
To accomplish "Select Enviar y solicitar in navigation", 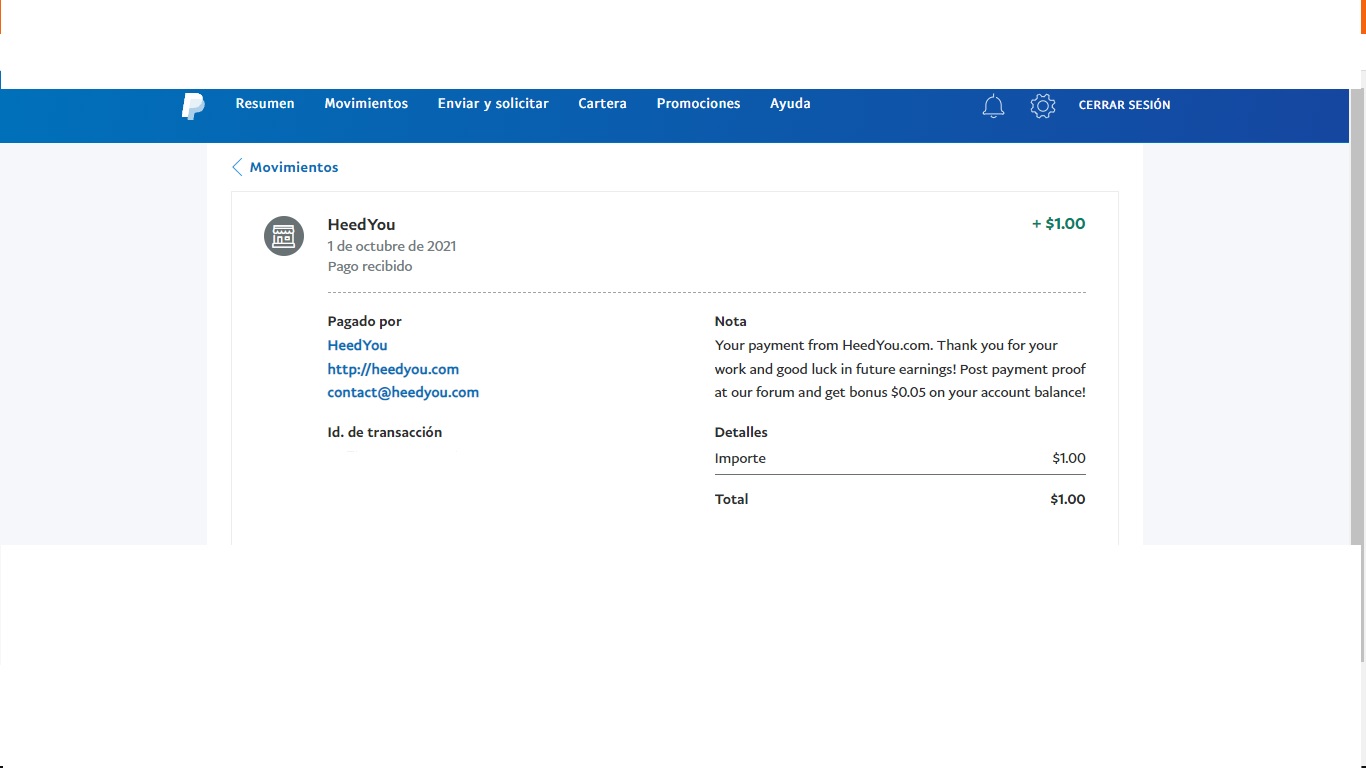I will coord(493,103).
